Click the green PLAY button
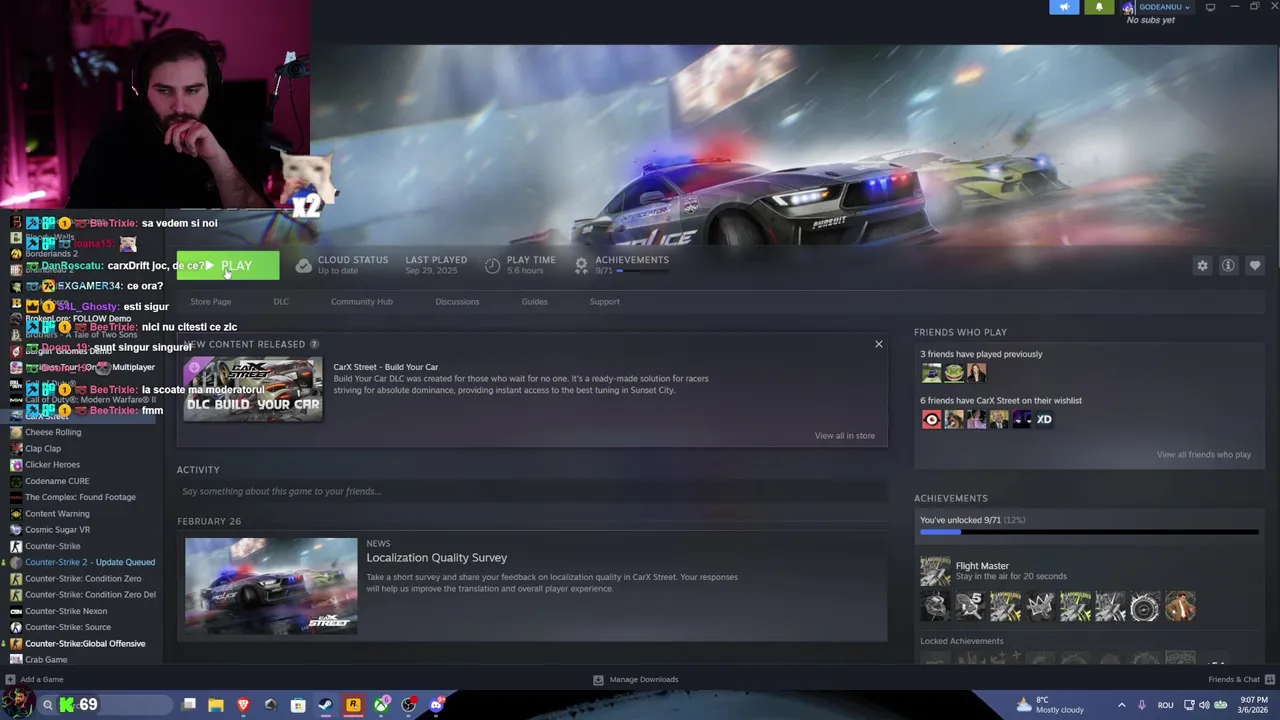1280x720 pixels. (x=228, y=266)
